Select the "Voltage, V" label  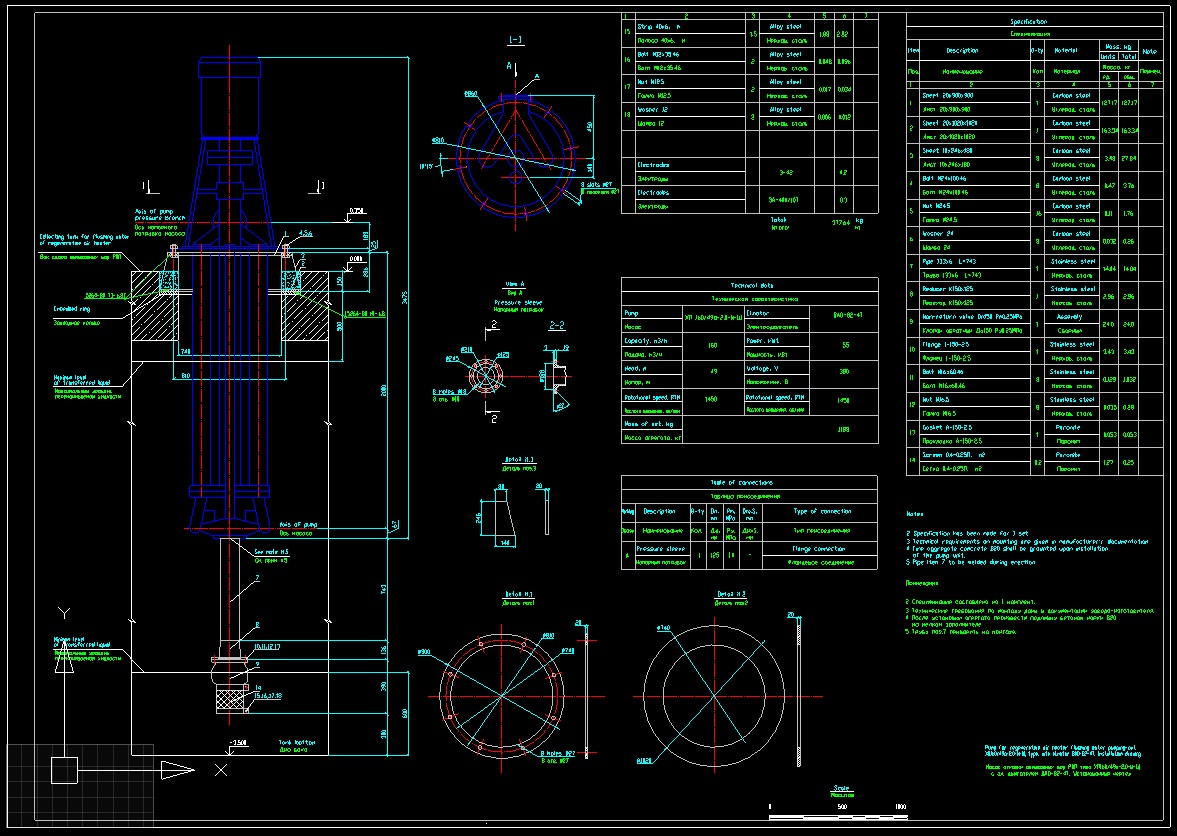tap(763, 368)
